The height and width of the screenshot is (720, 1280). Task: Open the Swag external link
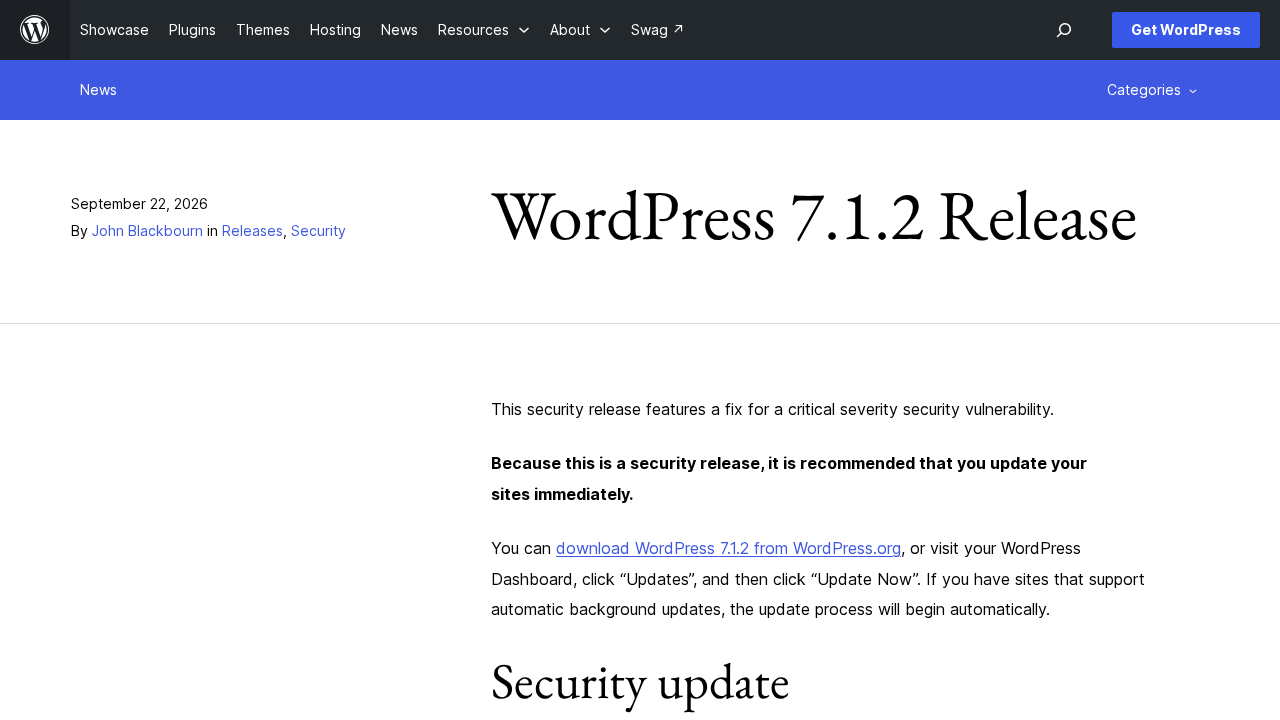[x=657, y=30]
